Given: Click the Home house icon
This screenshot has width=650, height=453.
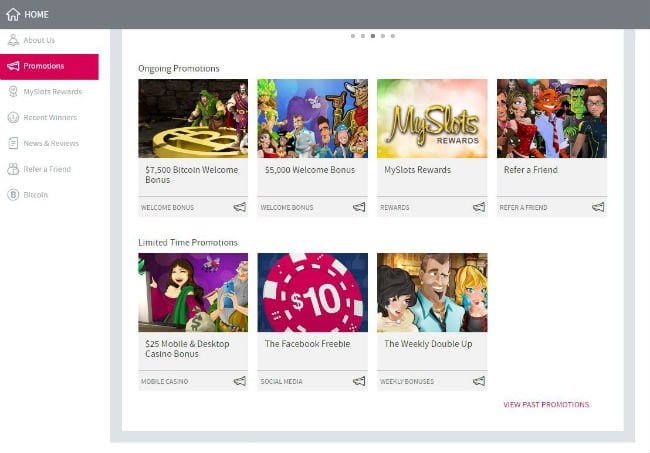Looking at the screenshot, I should click(x=13, y=14).
